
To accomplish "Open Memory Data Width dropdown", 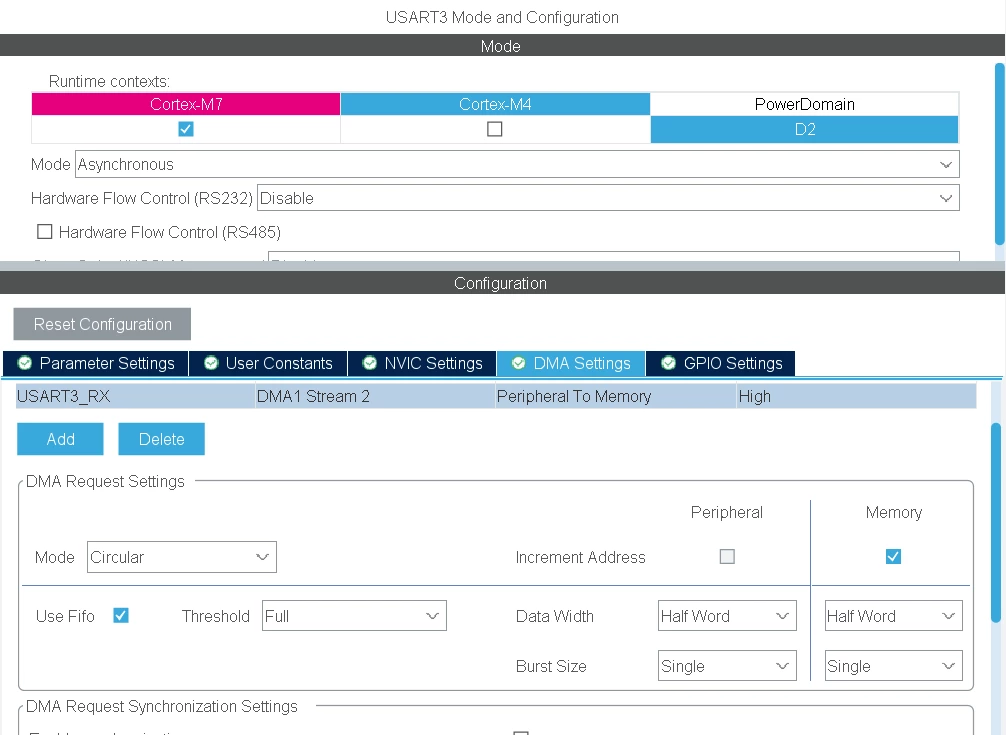I will tap(893, 616).
